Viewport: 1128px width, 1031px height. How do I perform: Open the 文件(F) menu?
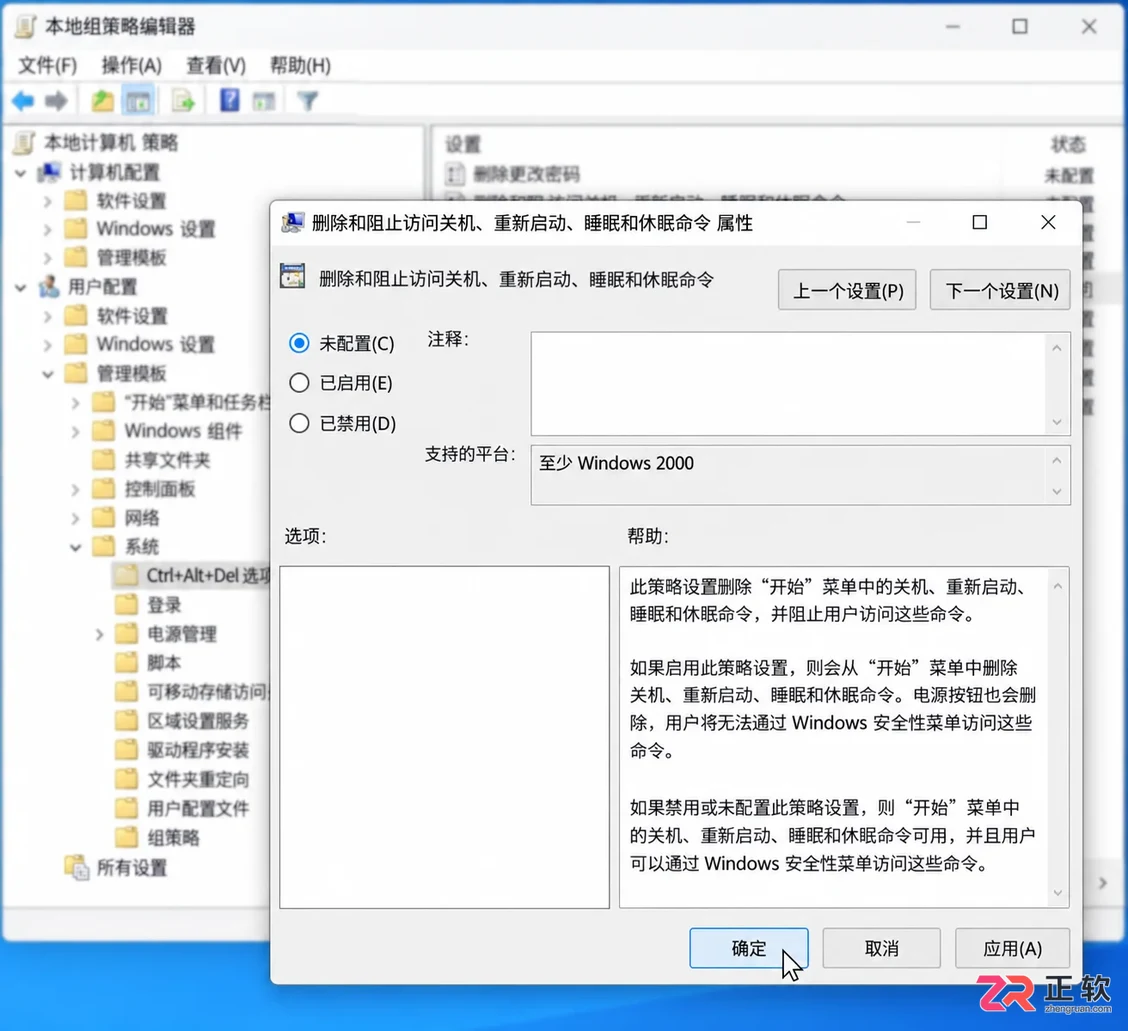click(47, 65)
